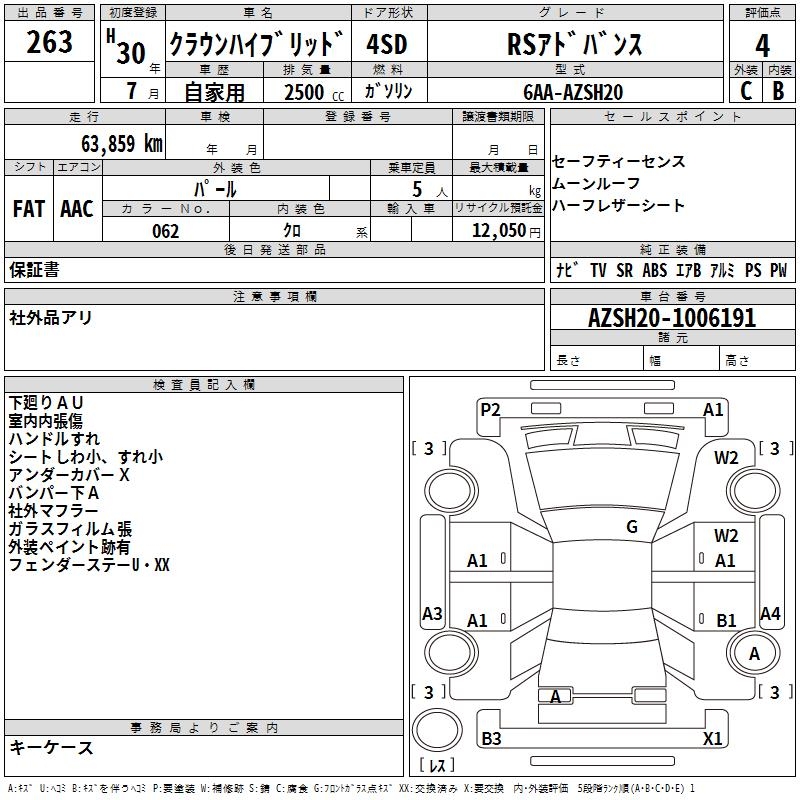Click shift type FAT

point(29,209)
